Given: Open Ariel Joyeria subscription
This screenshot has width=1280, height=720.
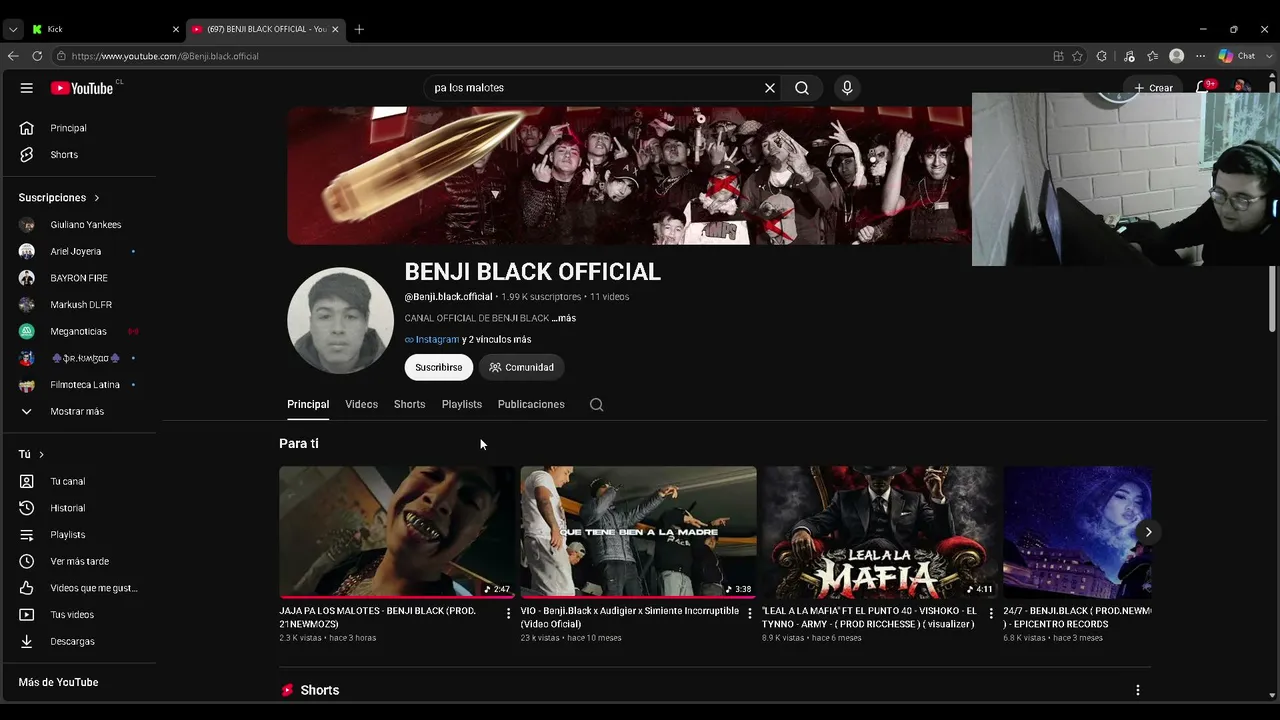Looking at the screenshot, I should click(x=78, y=251).
